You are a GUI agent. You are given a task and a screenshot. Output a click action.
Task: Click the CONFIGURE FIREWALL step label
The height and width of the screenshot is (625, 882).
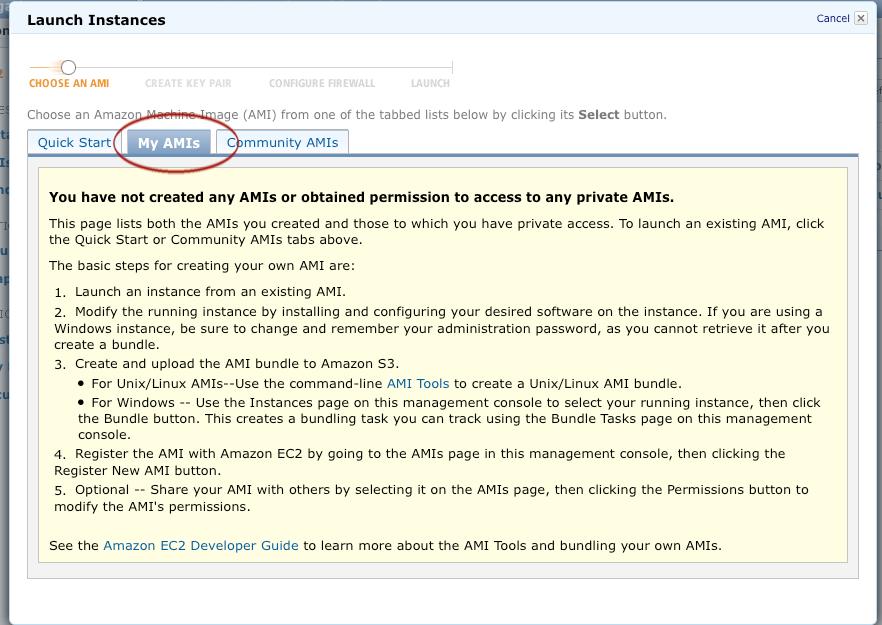pos(322,83)
